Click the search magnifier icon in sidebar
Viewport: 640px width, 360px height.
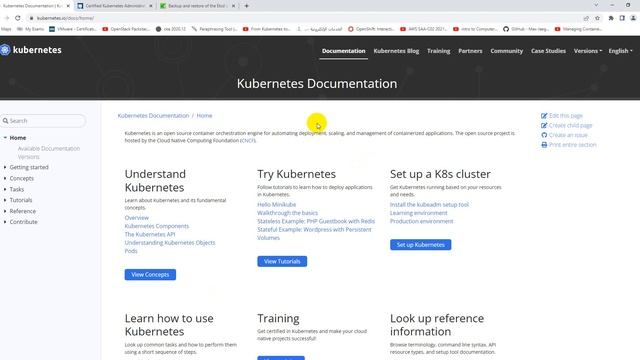(5, 121)
